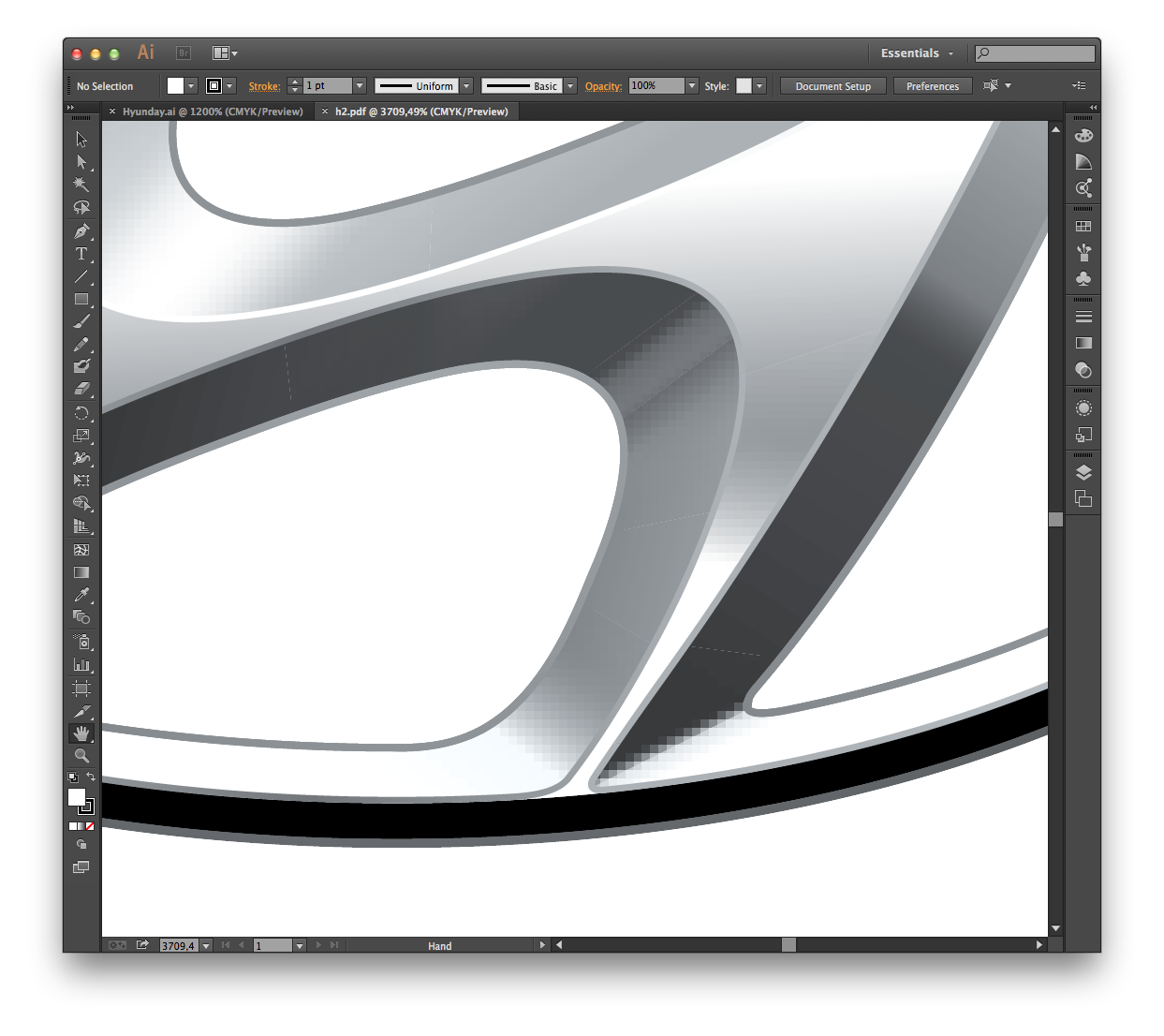1164x1036 pixels.
Task: Open the Color panel palette icon
Action: (1083, 136)
